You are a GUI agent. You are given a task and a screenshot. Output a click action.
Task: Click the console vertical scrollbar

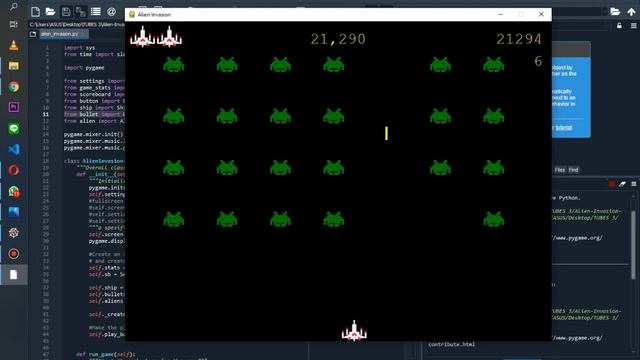click(633, 245)
